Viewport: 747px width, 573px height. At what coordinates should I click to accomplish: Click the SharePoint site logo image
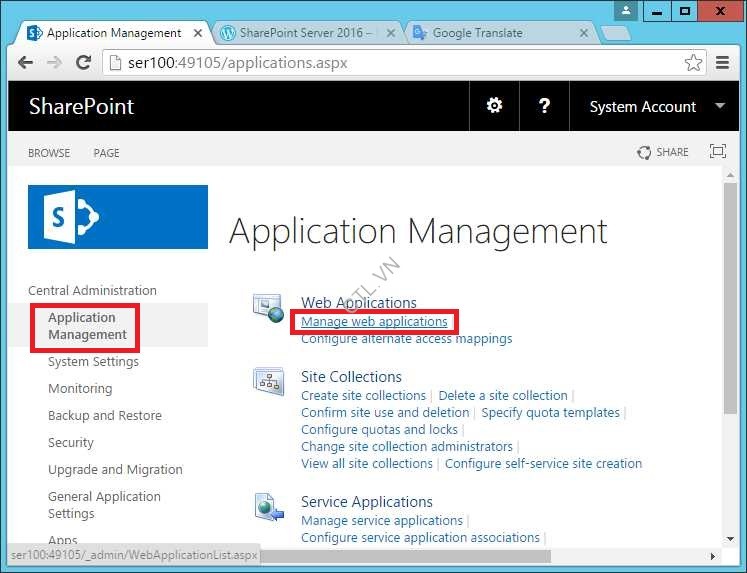[118, 217]
